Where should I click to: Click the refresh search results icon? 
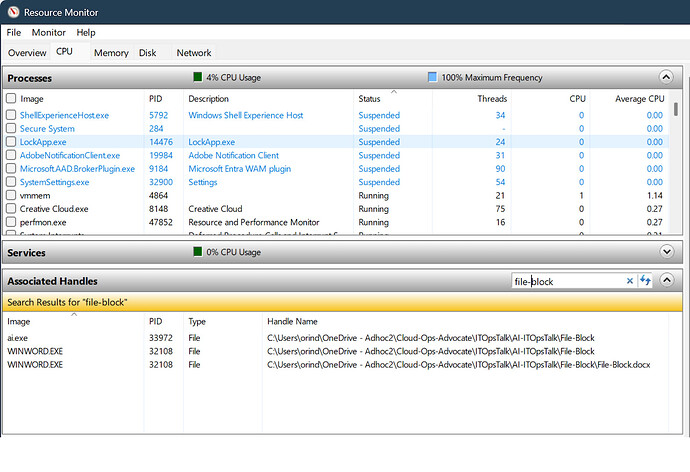pyautogui.click(x=646, y=281)
